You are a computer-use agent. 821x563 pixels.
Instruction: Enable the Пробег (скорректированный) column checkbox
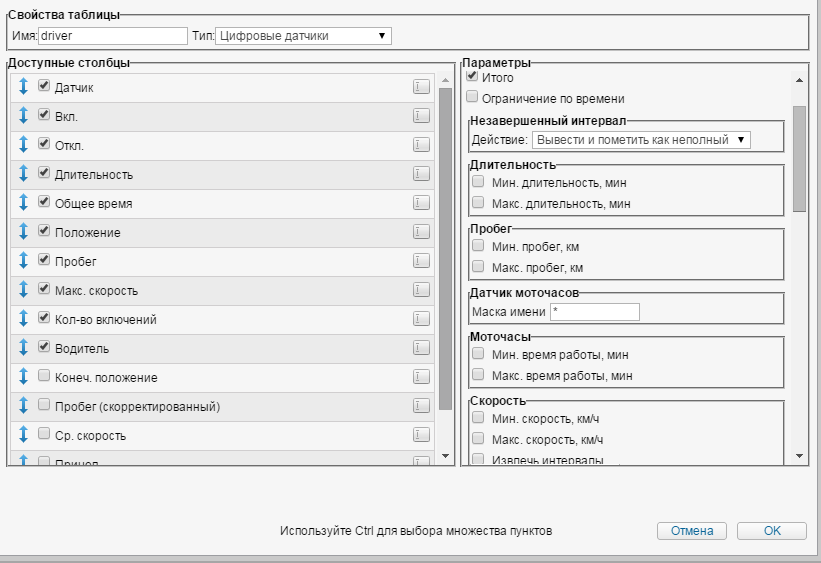click(x=44, y=405)
